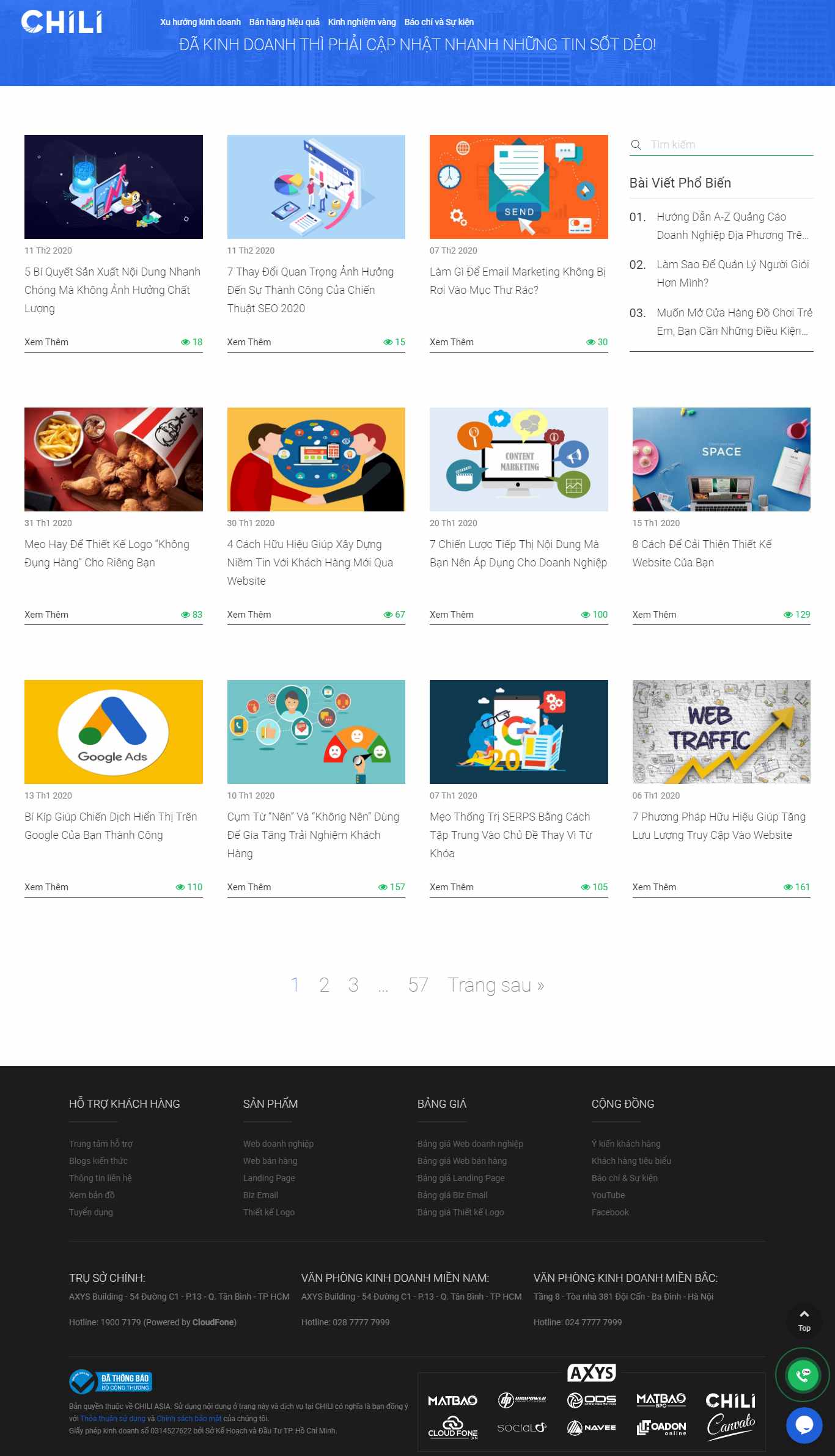
Task: Click the DigiPower partner logo
Action: [x=522, y=1400]
